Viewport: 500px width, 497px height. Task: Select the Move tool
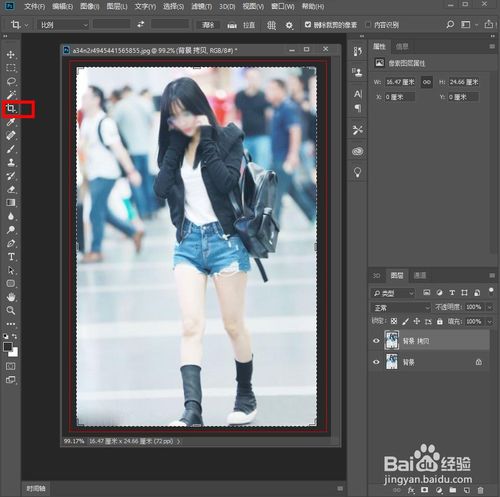click(11, 54)
